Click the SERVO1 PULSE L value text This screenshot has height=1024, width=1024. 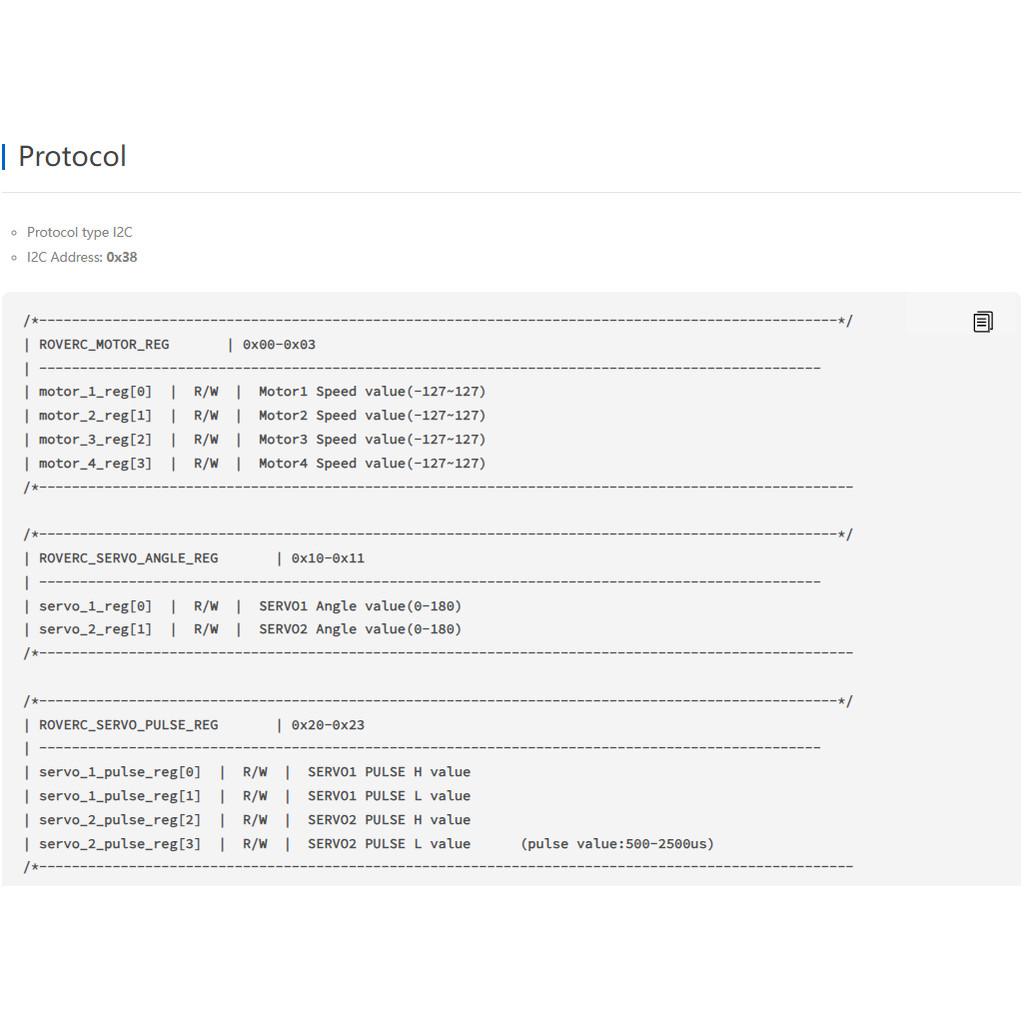coord(389,796)
